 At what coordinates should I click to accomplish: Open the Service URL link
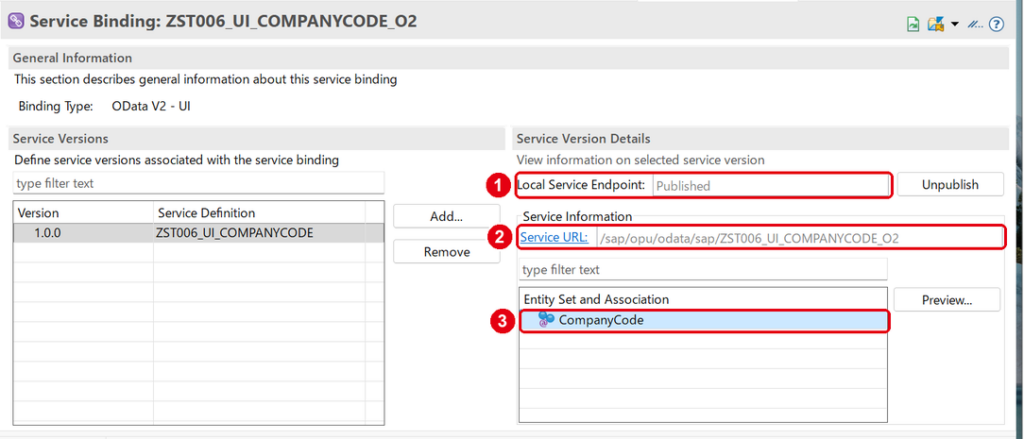point(554,238)
